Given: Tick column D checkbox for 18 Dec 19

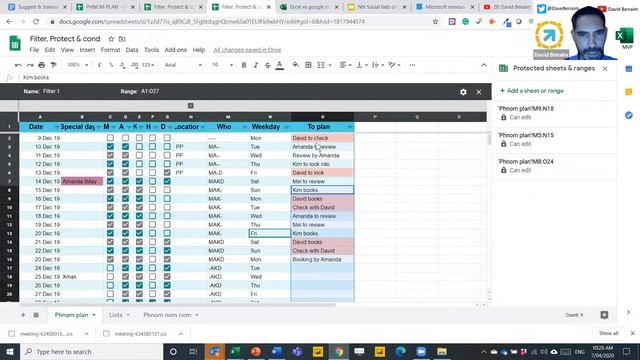Looking at the screenshot, I should pos(167,216).
